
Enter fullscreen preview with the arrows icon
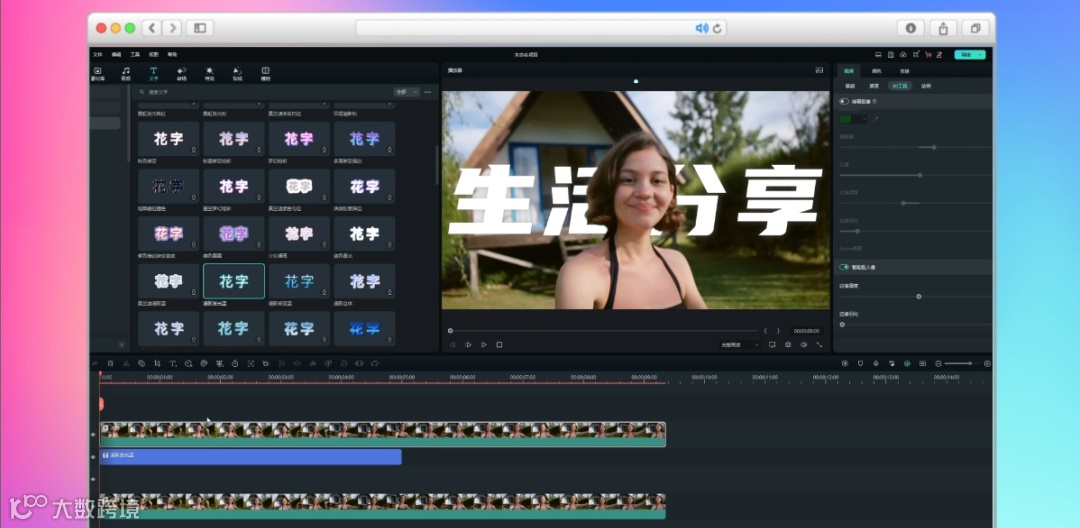click(x=820, y=344)
